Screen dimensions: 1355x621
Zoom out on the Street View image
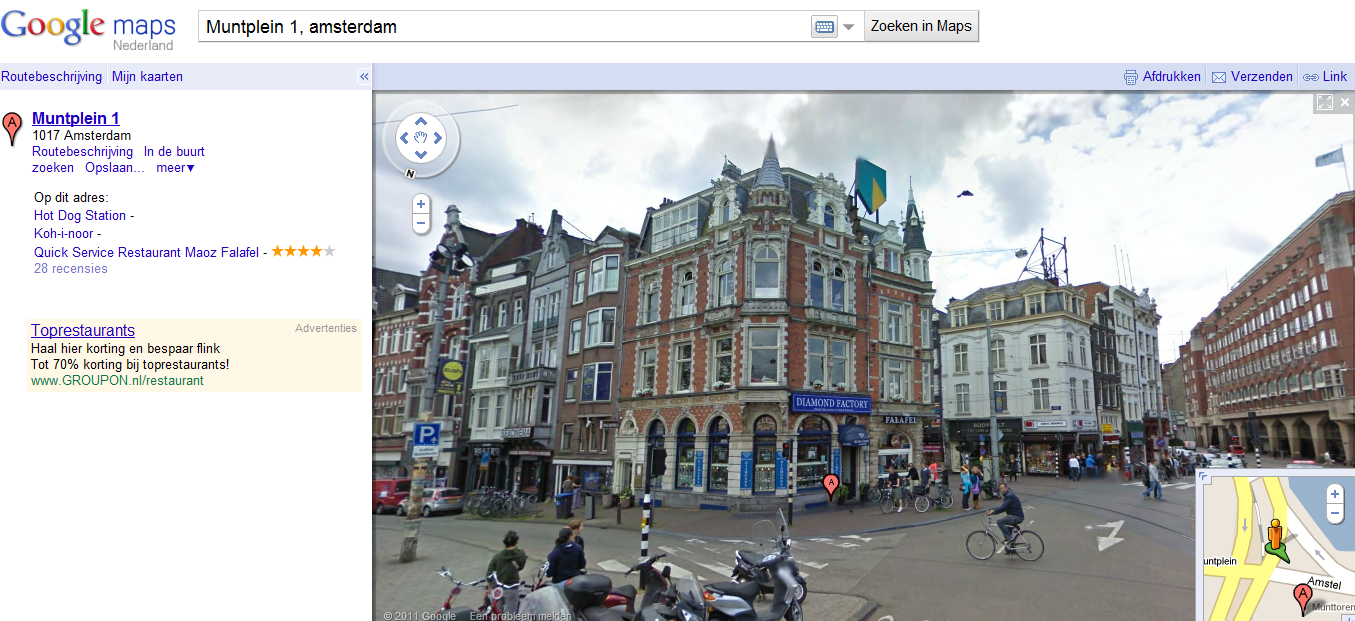[421, 223]
